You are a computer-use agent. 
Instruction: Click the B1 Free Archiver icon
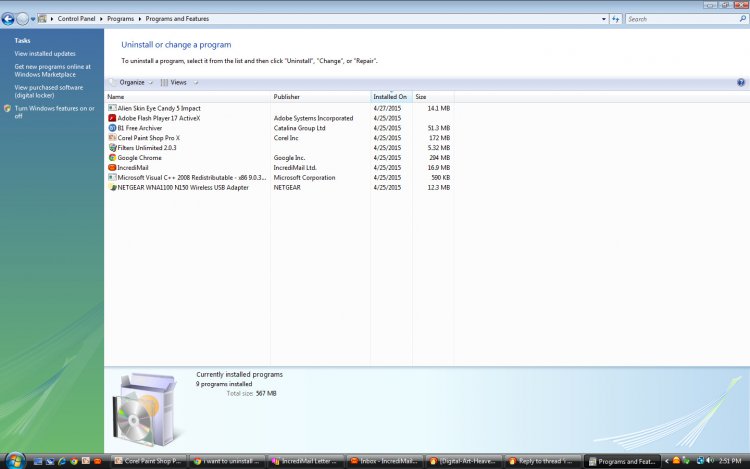click(112, 128)
